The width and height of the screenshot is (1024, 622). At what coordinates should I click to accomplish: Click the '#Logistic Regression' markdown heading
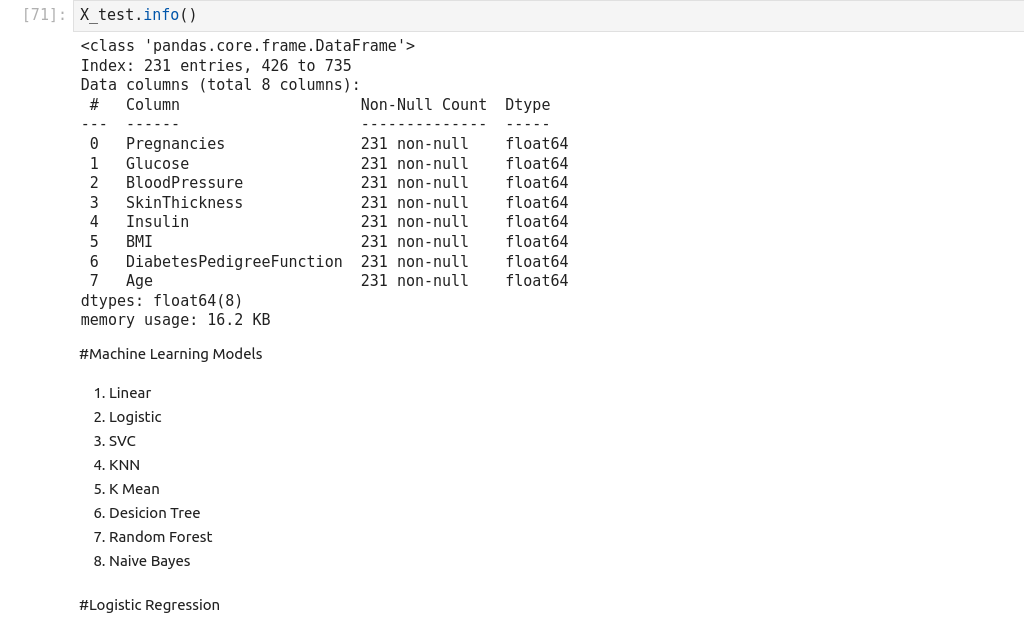150,605
